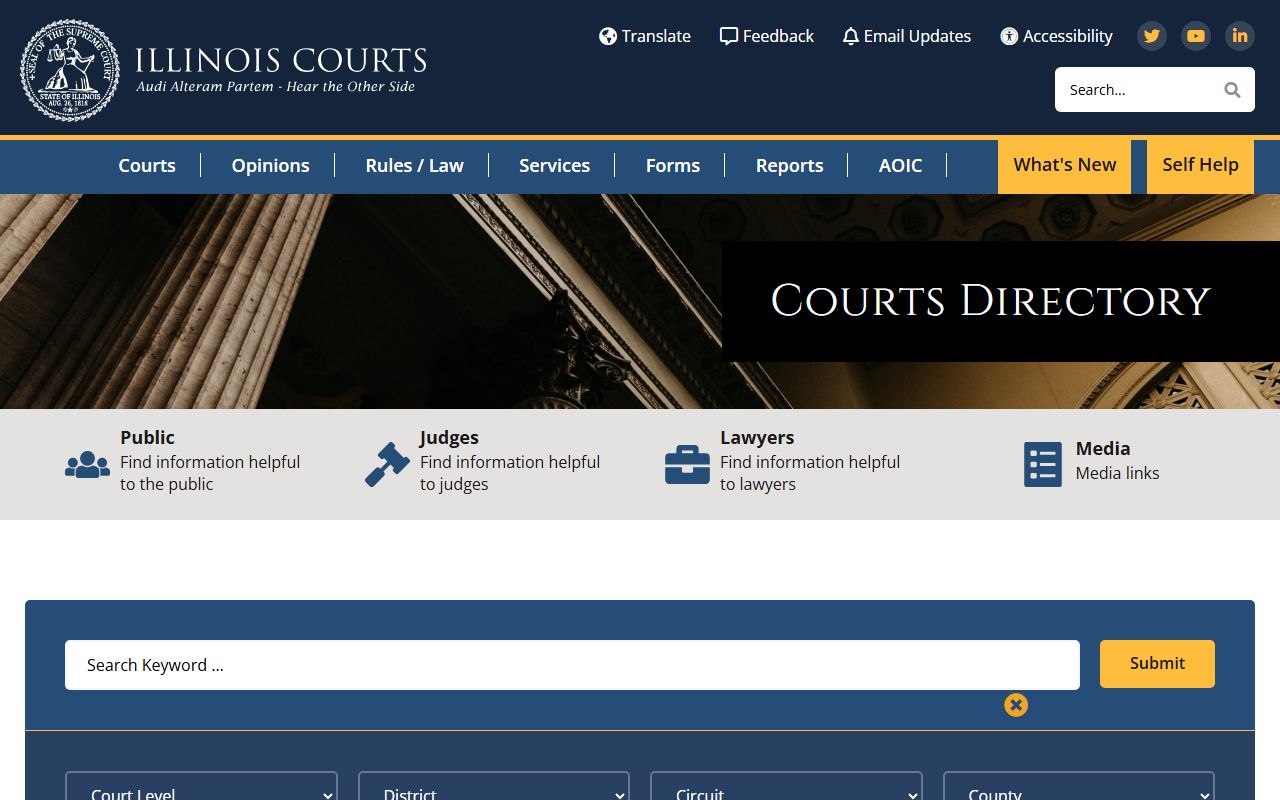Open the YouTube social icon

point(1196,36)
